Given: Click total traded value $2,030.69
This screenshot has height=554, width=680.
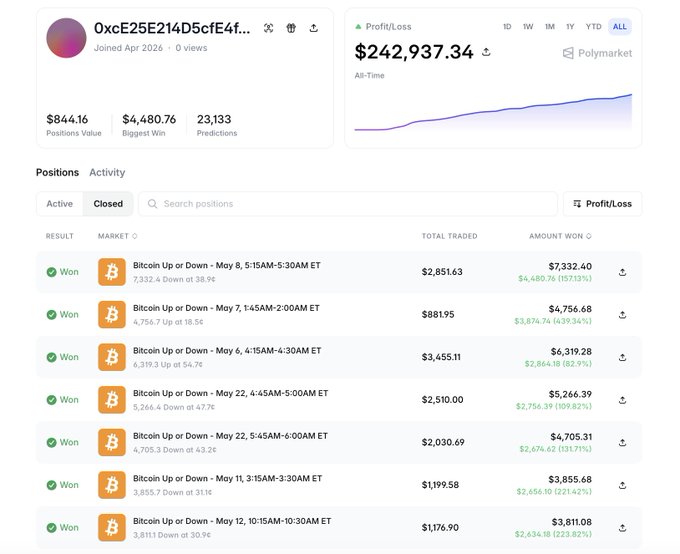Looking at the screenshot, I should coord(443,442).
